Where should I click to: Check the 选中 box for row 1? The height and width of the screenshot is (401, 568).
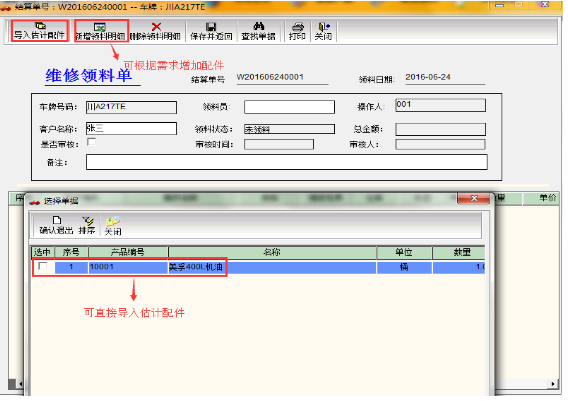point(43,267)
